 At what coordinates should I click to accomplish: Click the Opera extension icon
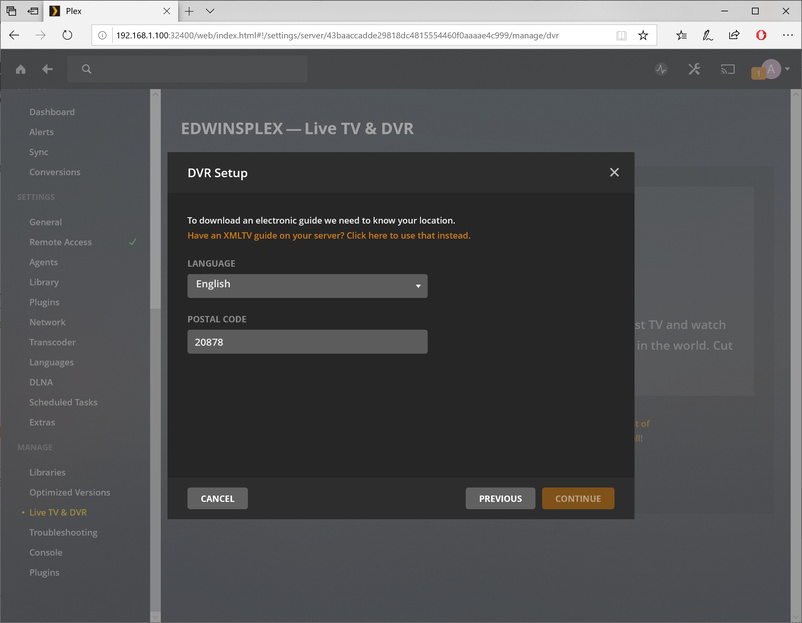click(761, 35)
